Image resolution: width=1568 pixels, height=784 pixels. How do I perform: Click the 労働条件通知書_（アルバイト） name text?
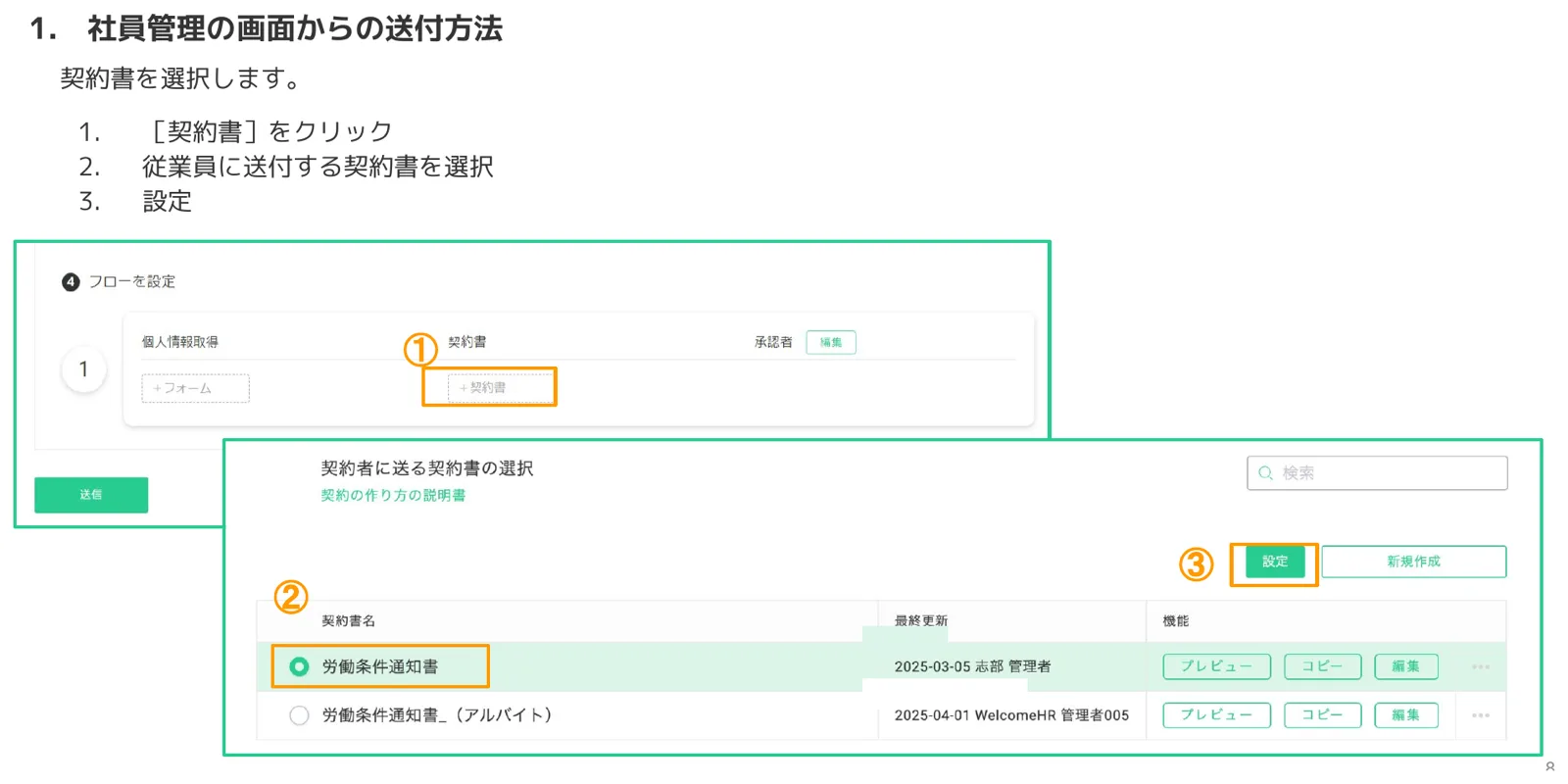tap(437, 715)
